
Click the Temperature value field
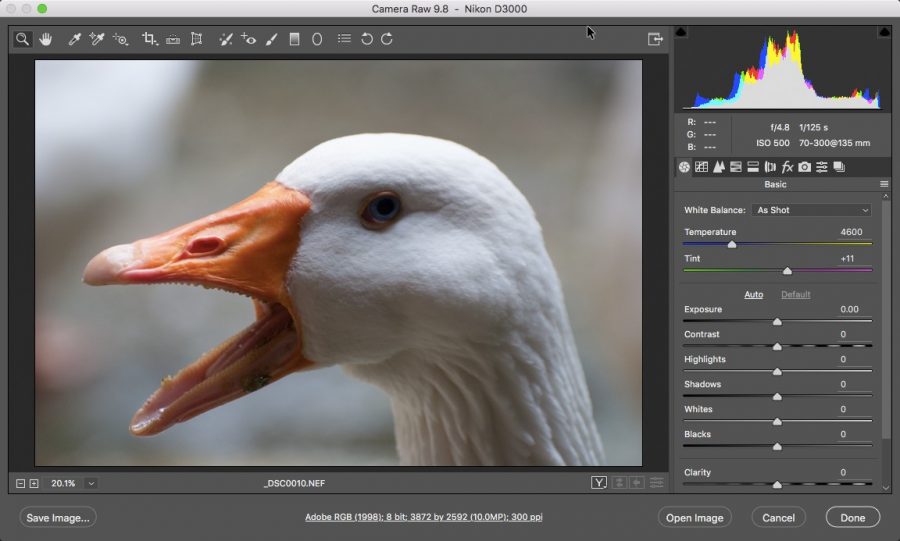(x=850, y=232)
